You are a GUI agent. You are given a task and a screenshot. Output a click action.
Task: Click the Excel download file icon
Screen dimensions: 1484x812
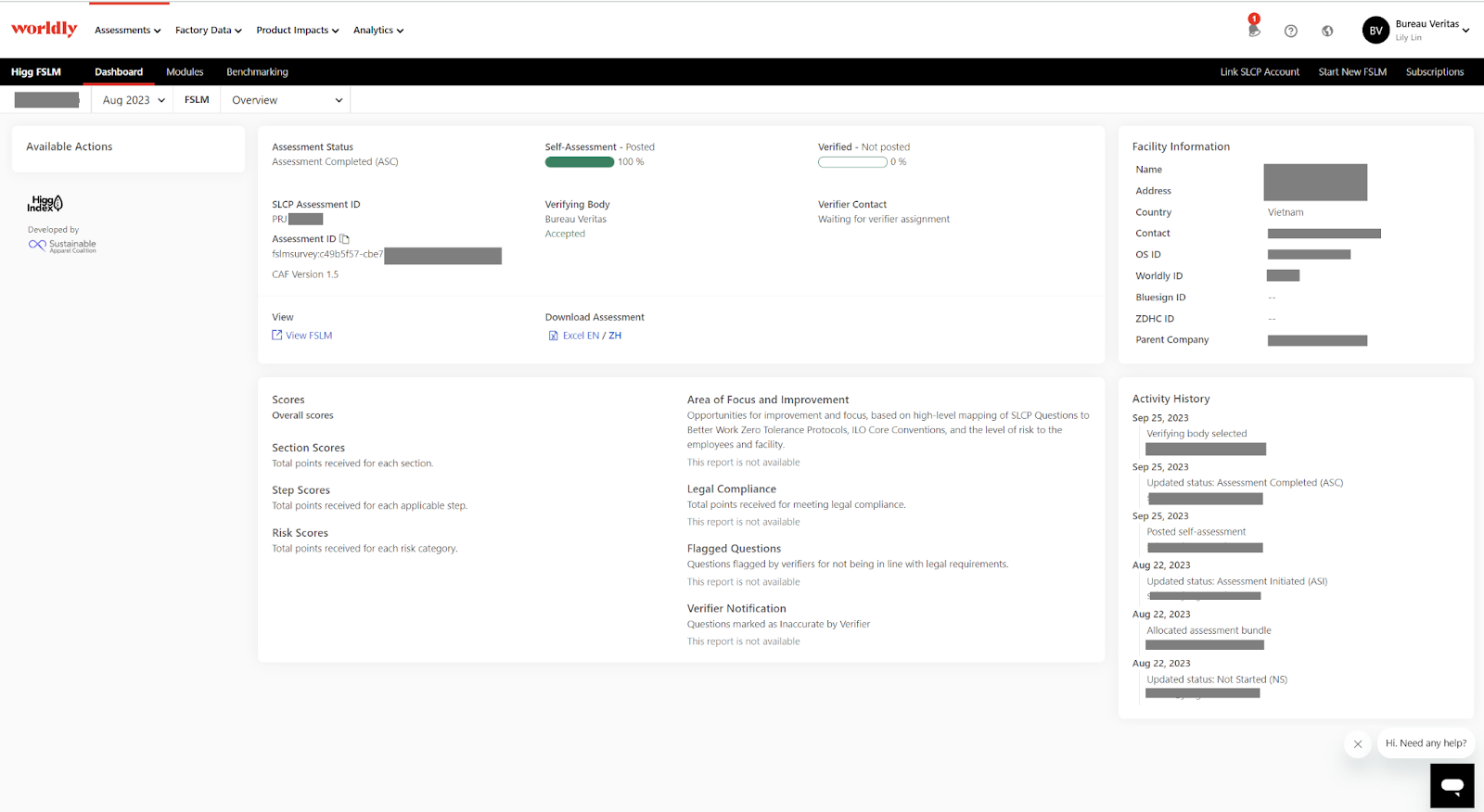[554, 336]
